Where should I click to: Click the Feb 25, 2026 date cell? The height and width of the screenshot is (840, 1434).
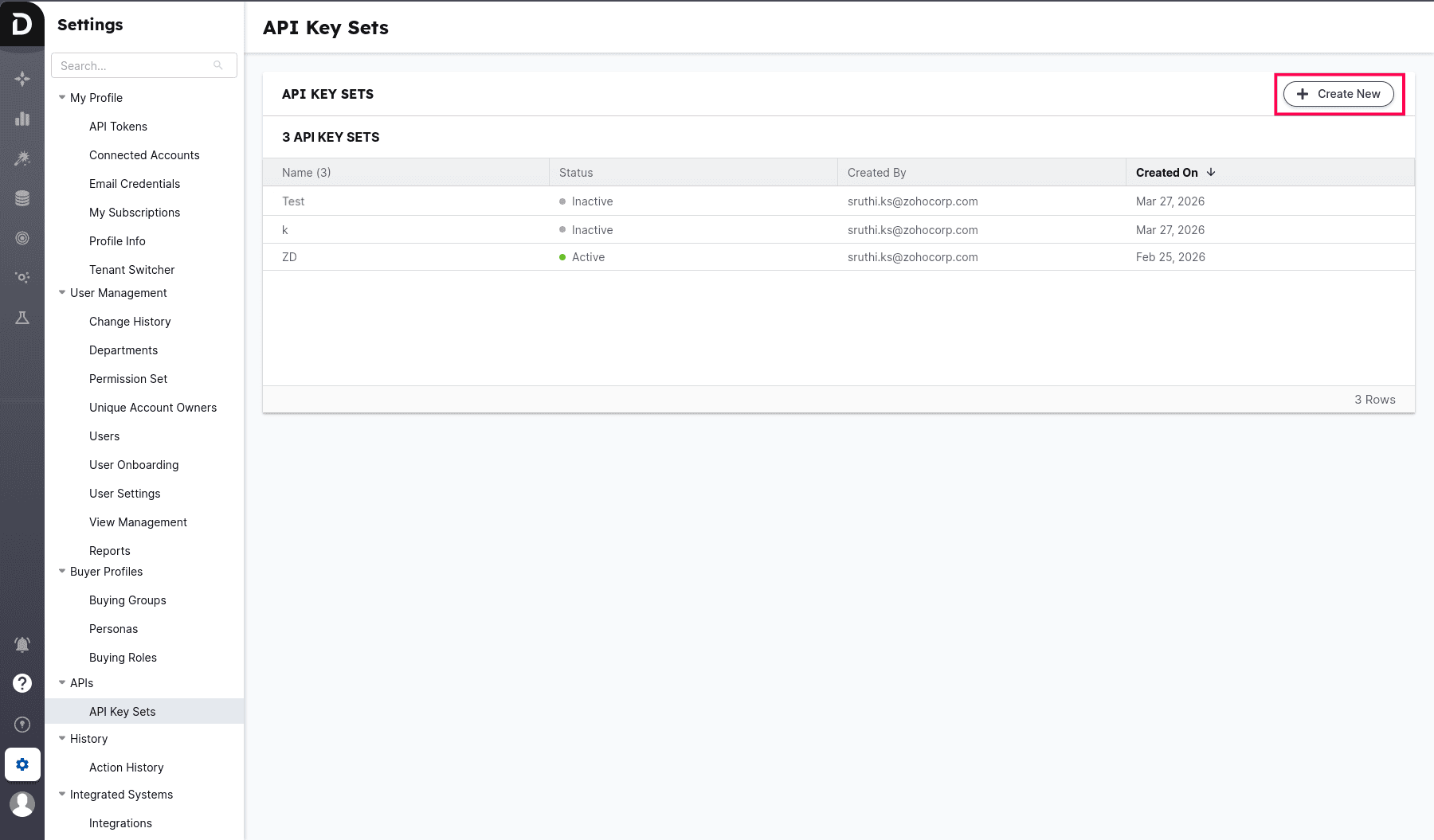1170,257
